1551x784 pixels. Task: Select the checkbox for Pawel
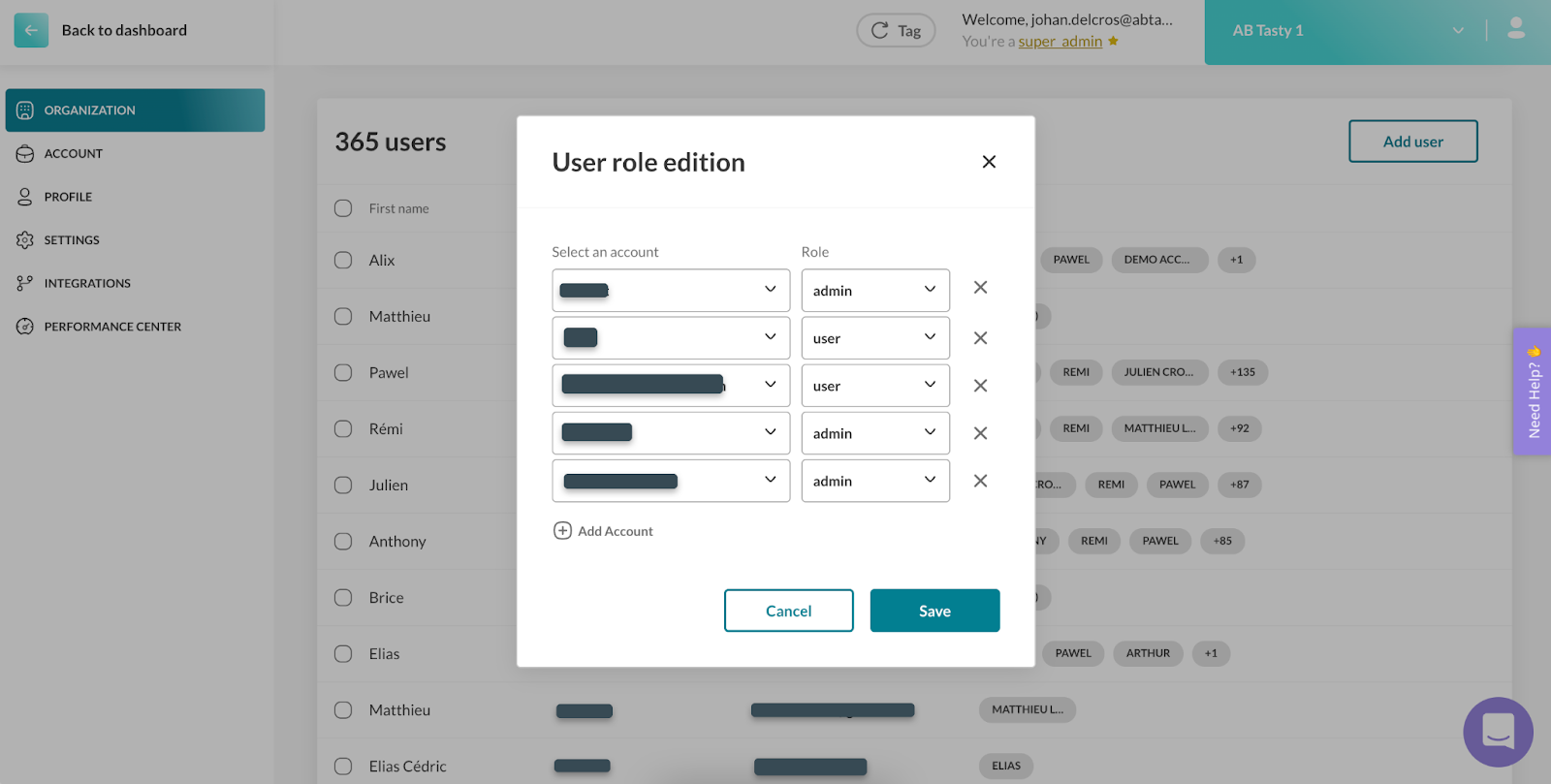tap(343, 372)
